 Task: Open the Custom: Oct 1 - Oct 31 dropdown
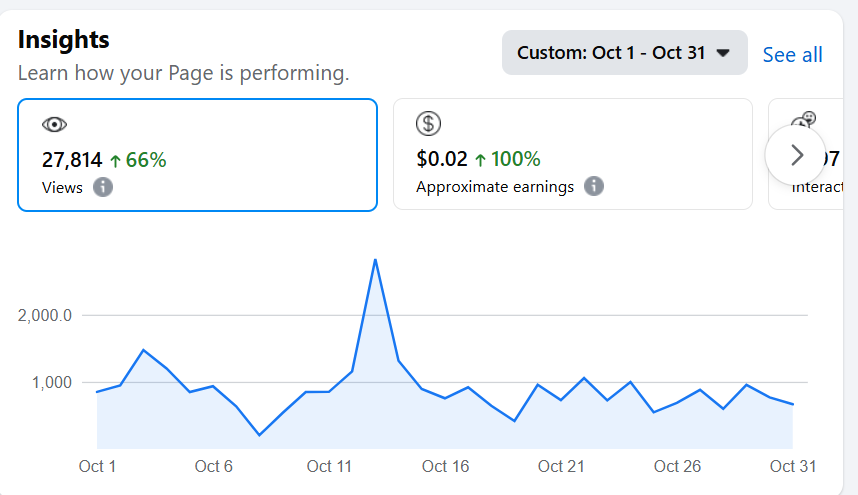[624, 53]
